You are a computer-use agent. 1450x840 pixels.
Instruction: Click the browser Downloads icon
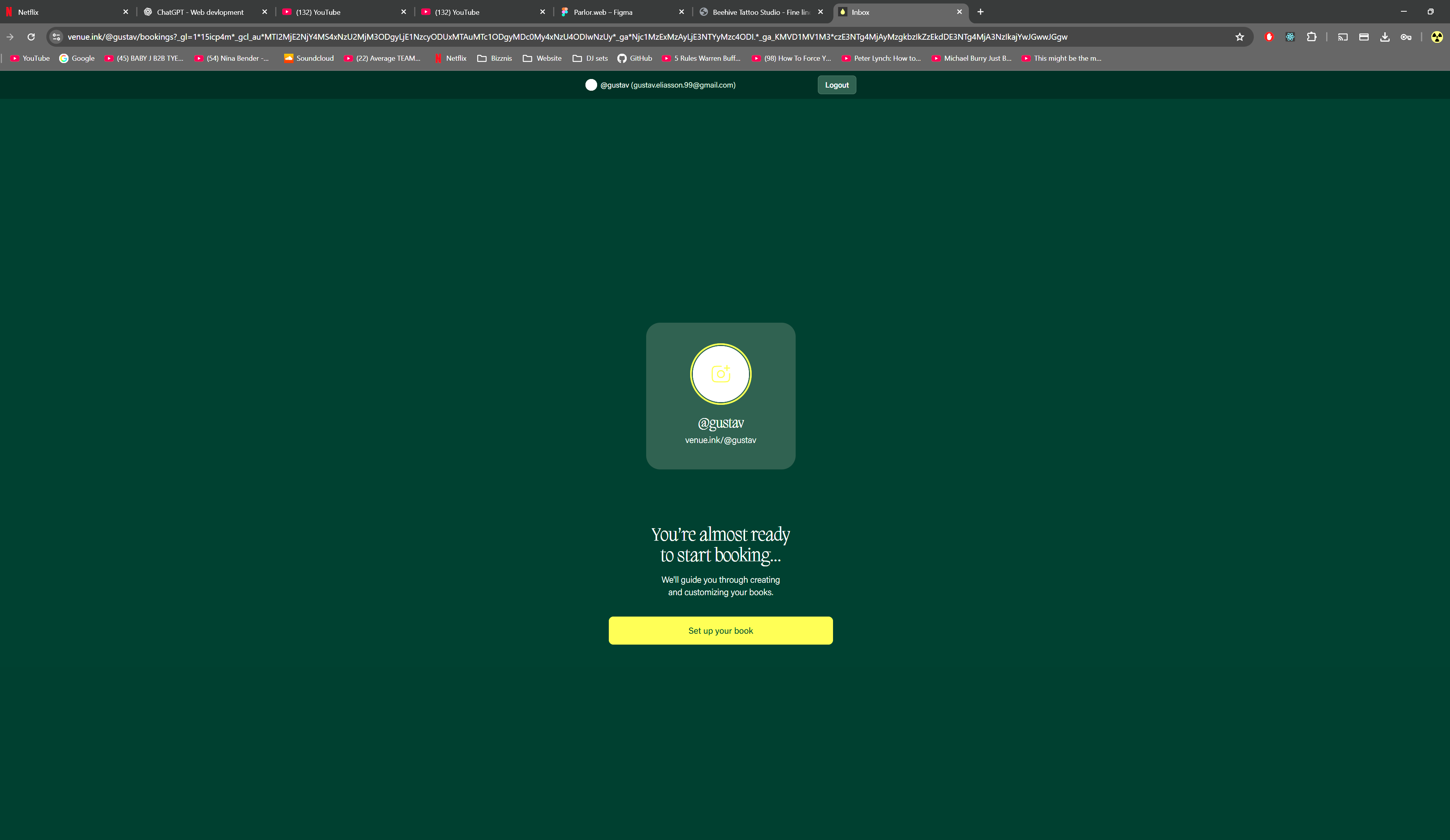coord(1384,37)
